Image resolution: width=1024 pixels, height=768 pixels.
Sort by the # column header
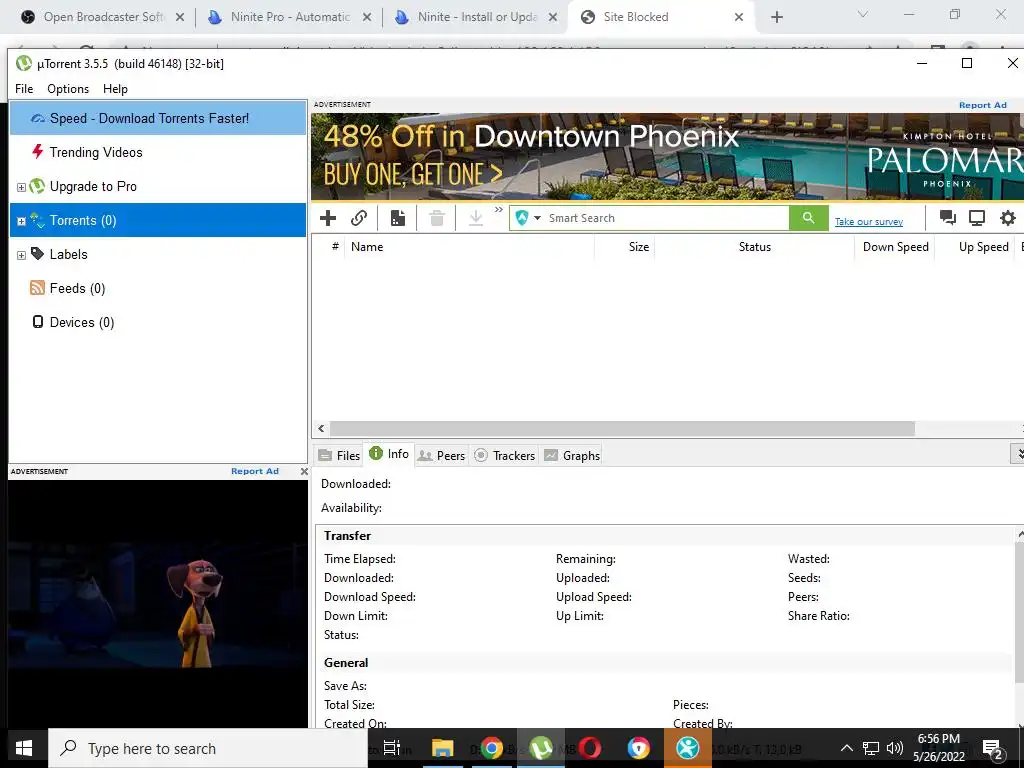335,247
